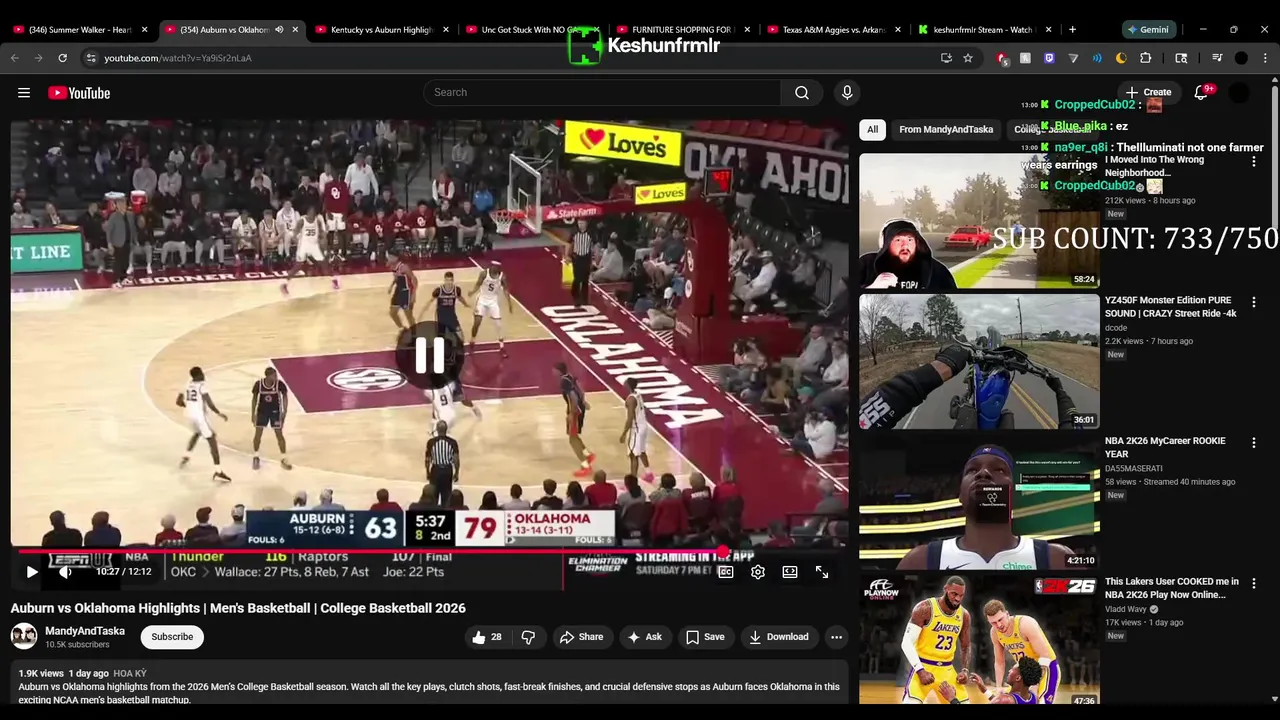Dislike the Auburn vs Oklahoma video
The height and width of the screenshot is (720, 1280).
click(x=528, y=637)
